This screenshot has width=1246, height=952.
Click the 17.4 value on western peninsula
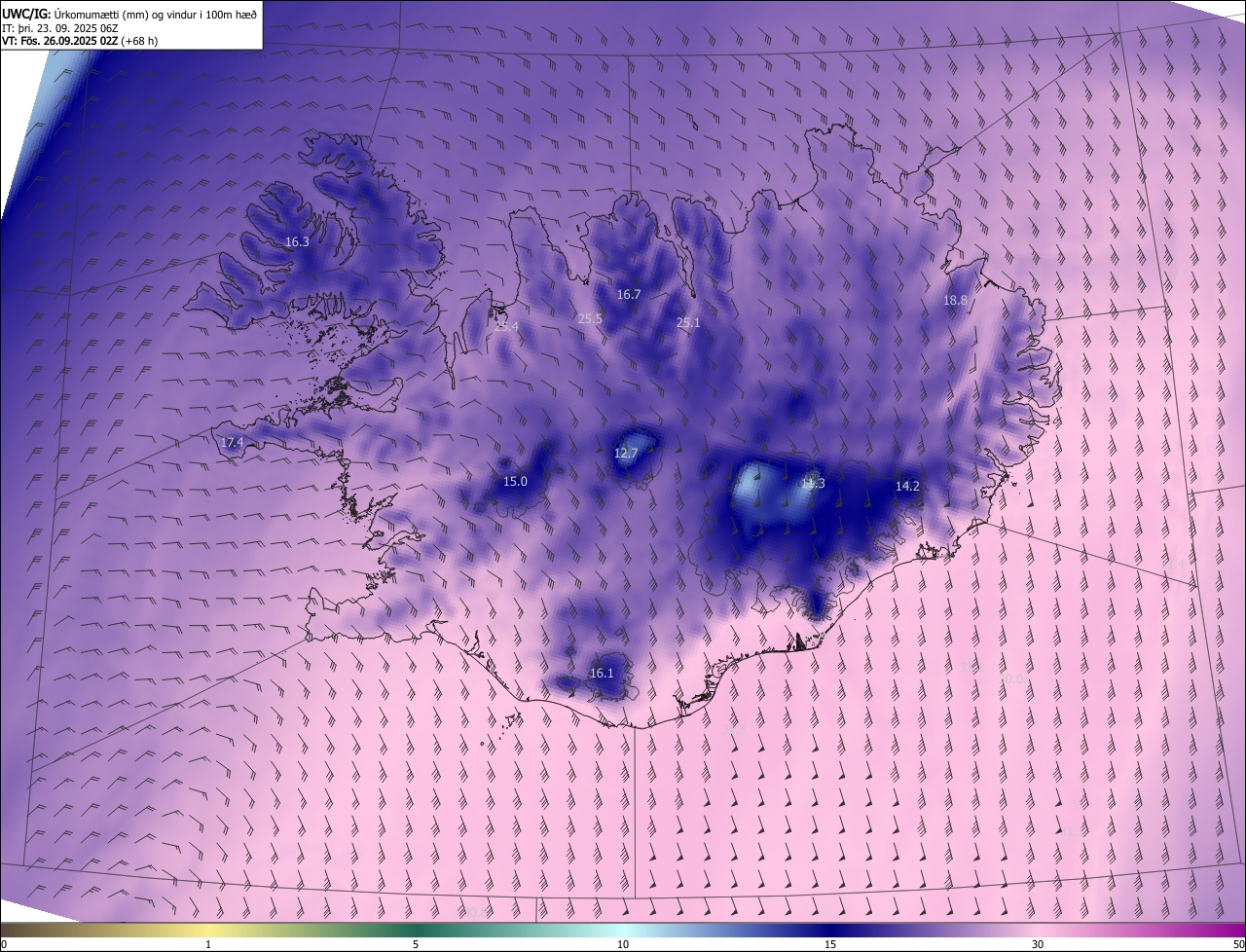click(232, 443)
